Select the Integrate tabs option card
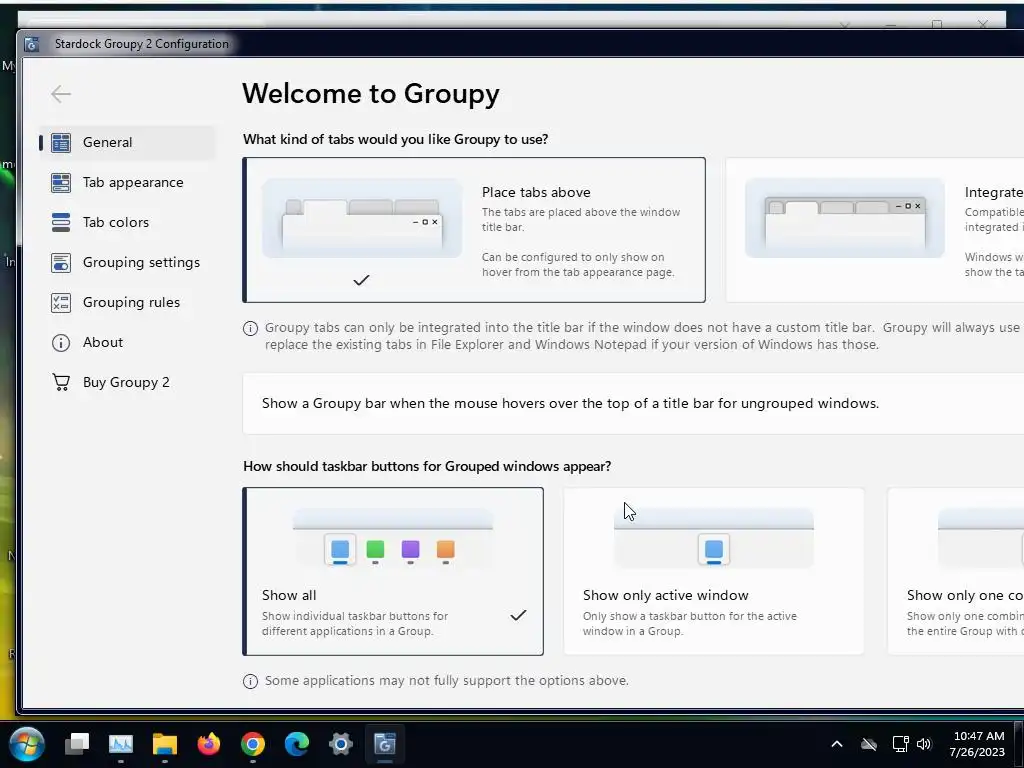 875,230
